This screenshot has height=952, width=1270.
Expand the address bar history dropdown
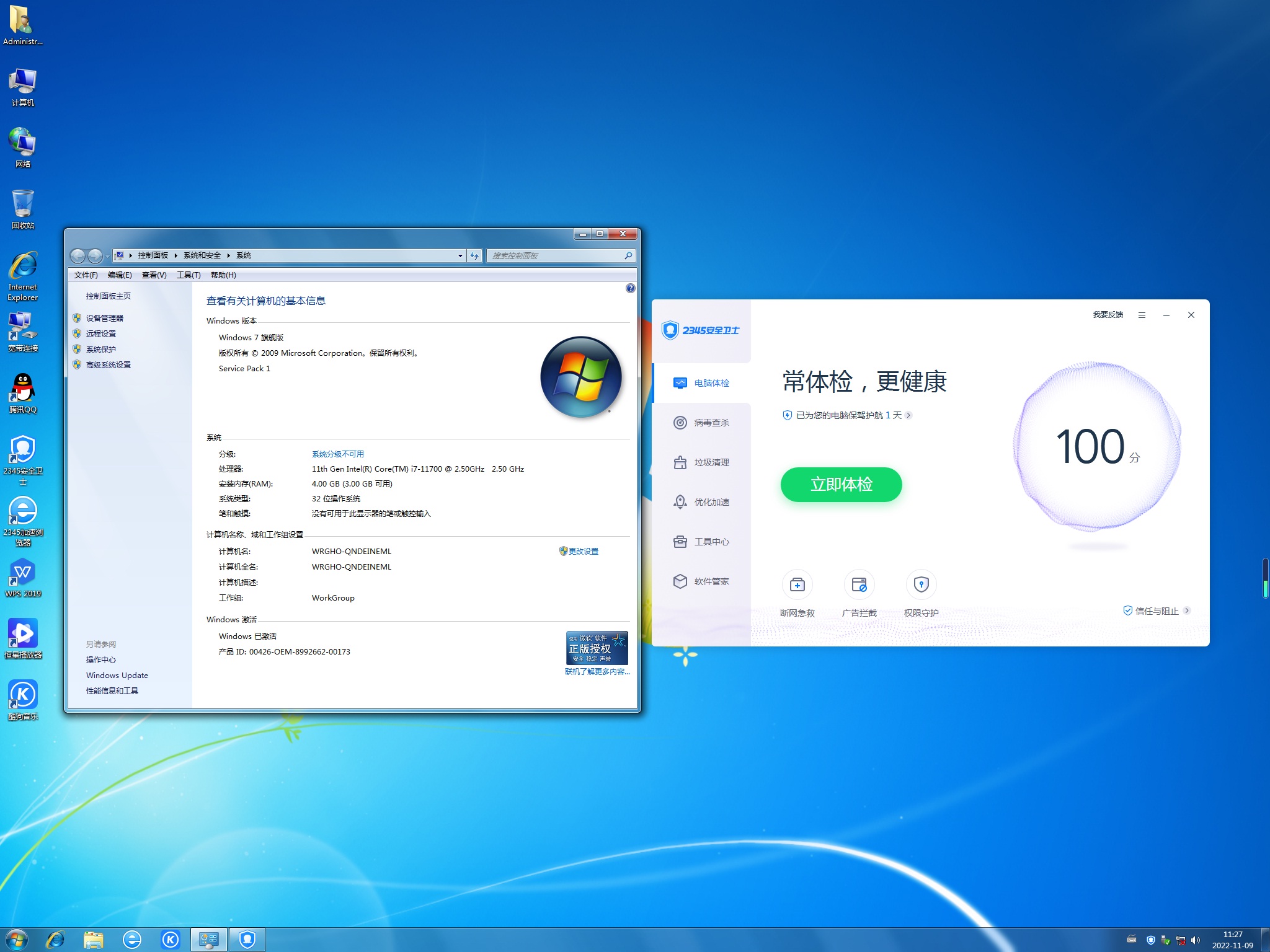click(x=460, y=255)
